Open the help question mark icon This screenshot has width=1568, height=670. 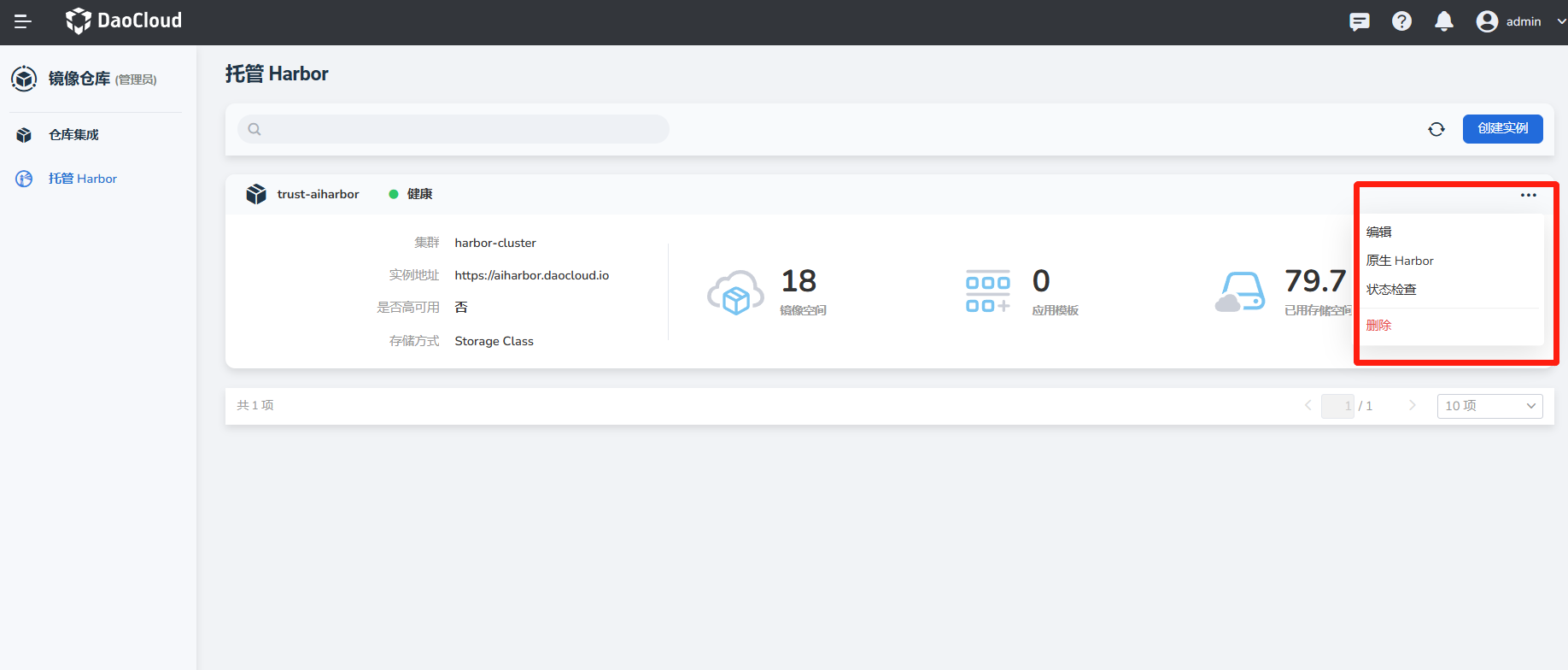1401,21
